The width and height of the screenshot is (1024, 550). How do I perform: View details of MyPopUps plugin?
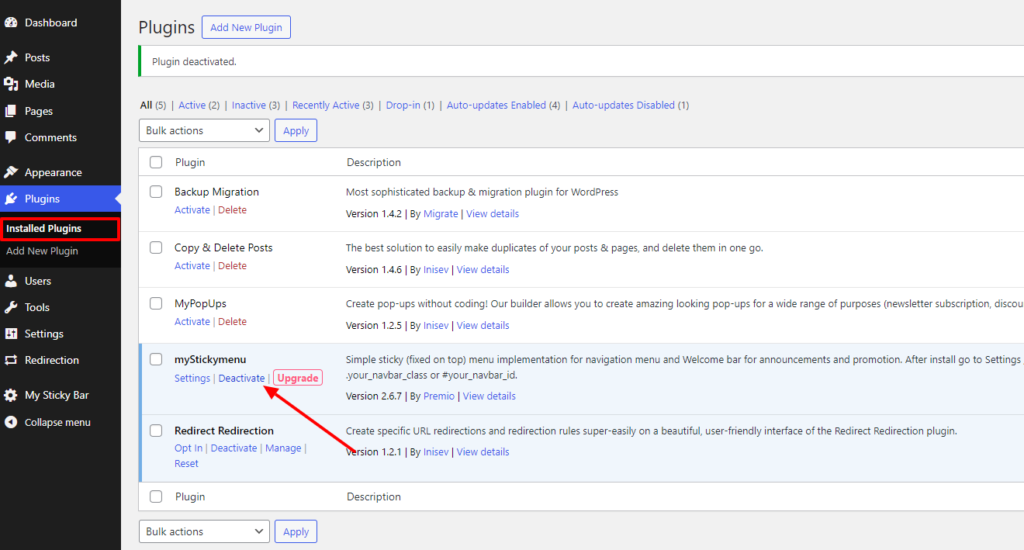tap(483, 325)
